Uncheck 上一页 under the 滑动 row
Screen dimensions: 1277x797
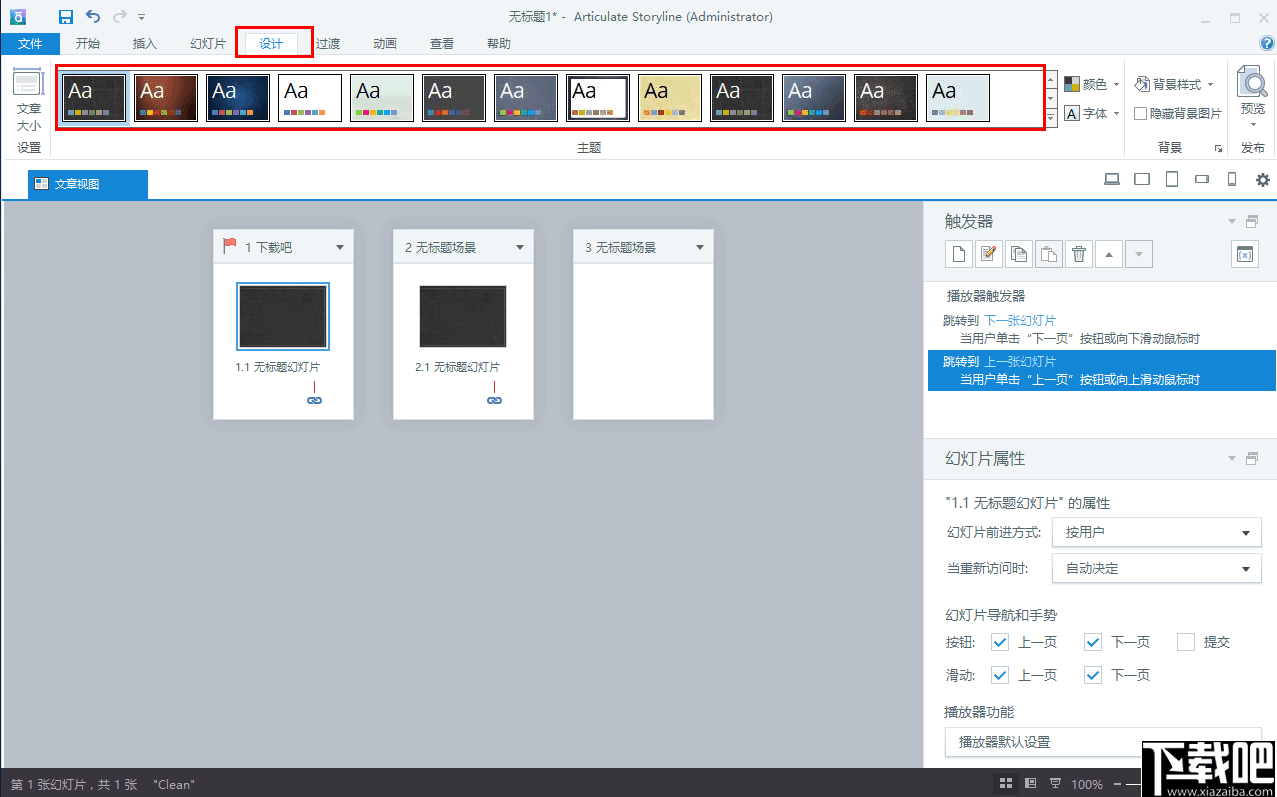tap(999, 675)
